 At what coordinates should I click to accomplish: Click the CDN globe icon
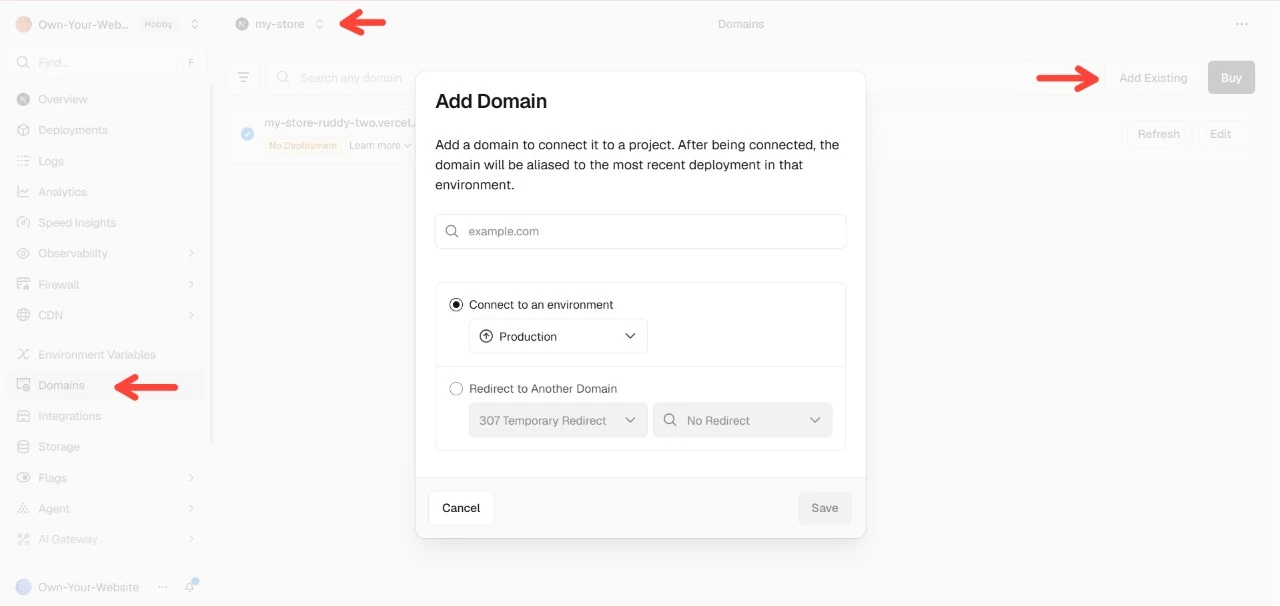(x=23, y=315)
